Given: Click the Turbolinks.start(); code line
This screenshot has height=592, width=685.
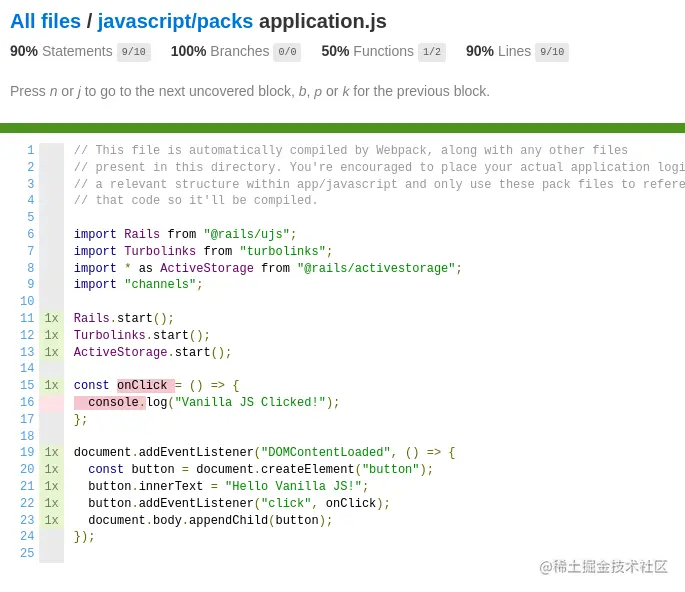Looking at the screenshot, I should (142, 335).
